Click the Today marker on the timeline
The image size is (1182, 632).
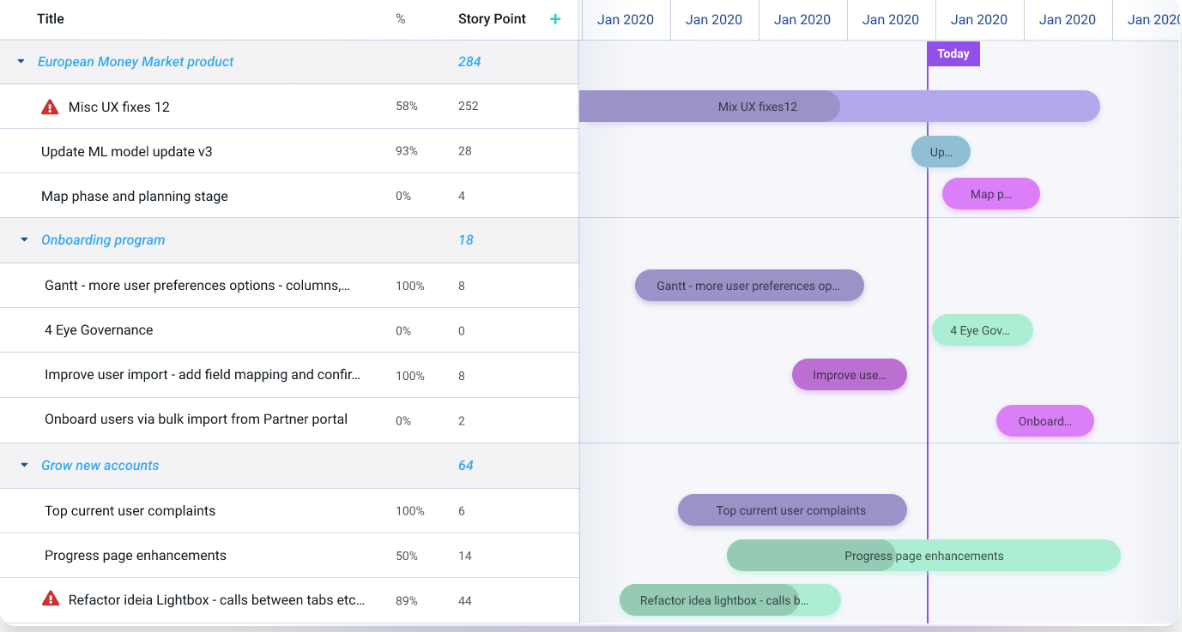(x=953, y=54)
